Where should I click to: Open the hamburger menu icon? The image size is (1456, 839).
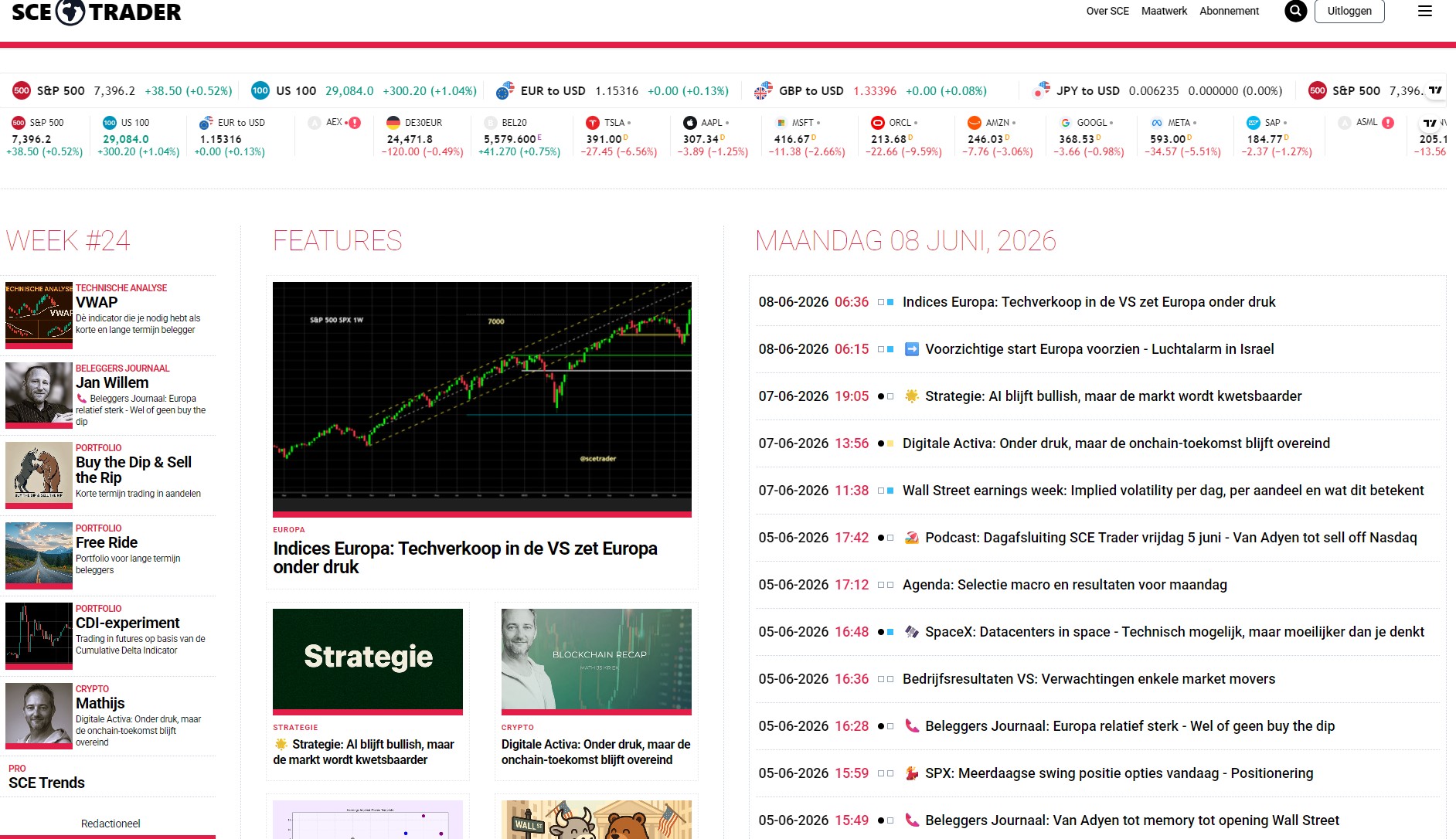1425,11
